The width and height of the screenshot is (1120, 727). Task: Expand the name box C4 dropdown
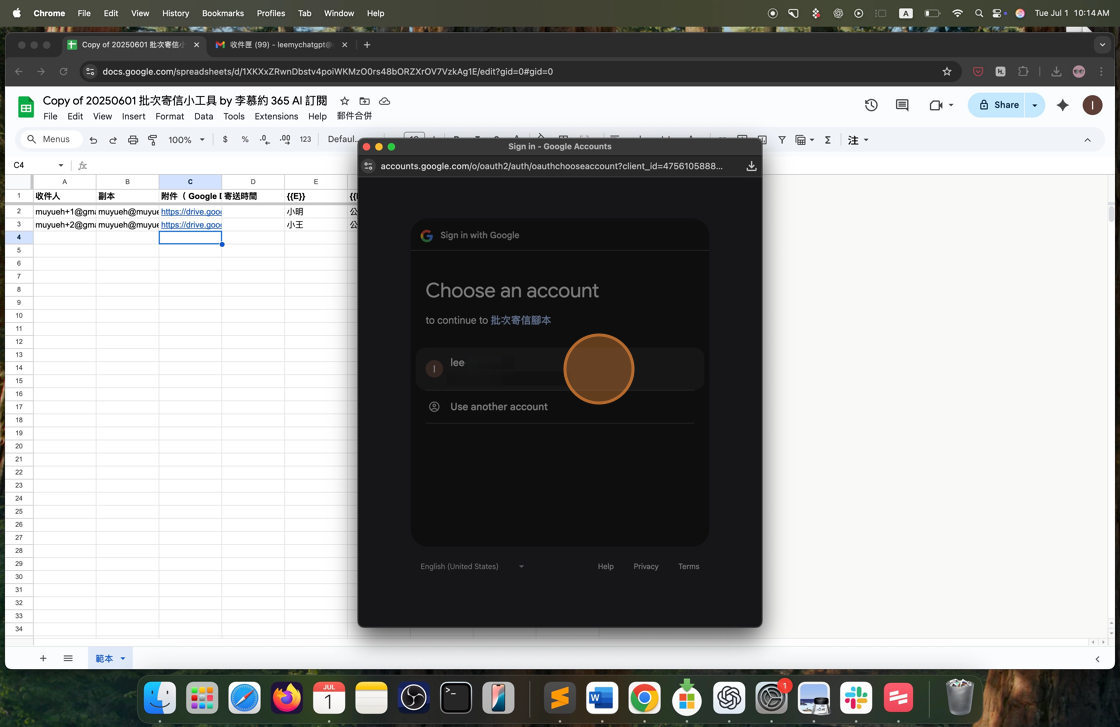[61, 165]
